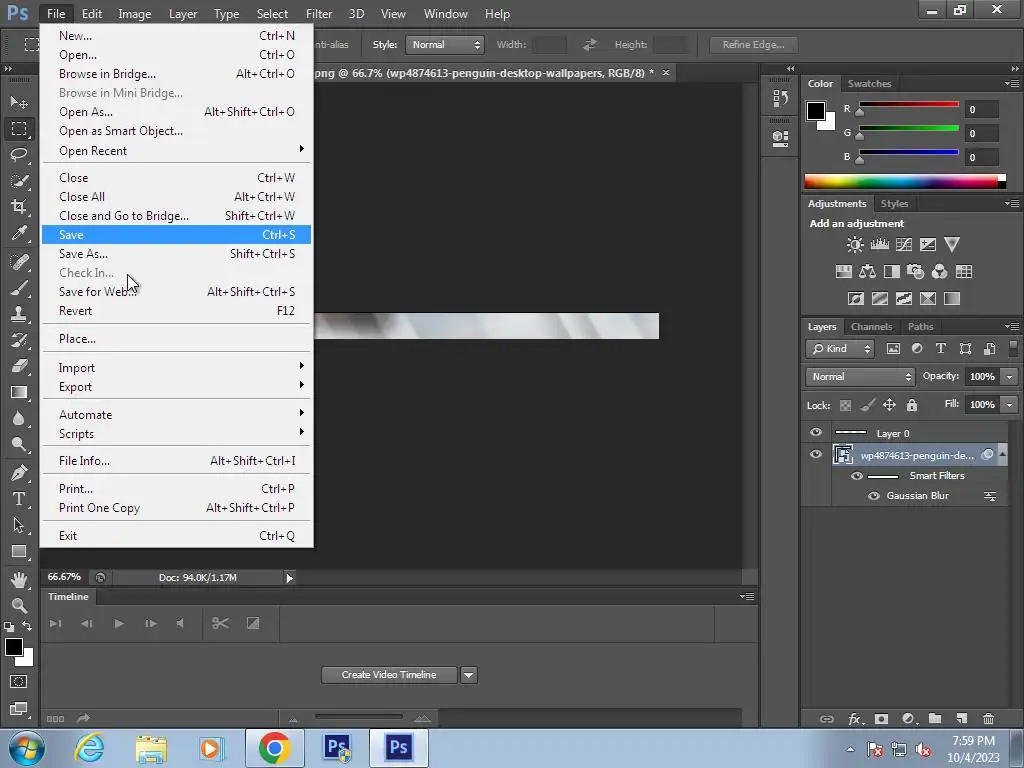The width and height of the screenshot is (1024, 768).
Task: Add a Color Balance adjustment
Action: click(x=867, y=272)
